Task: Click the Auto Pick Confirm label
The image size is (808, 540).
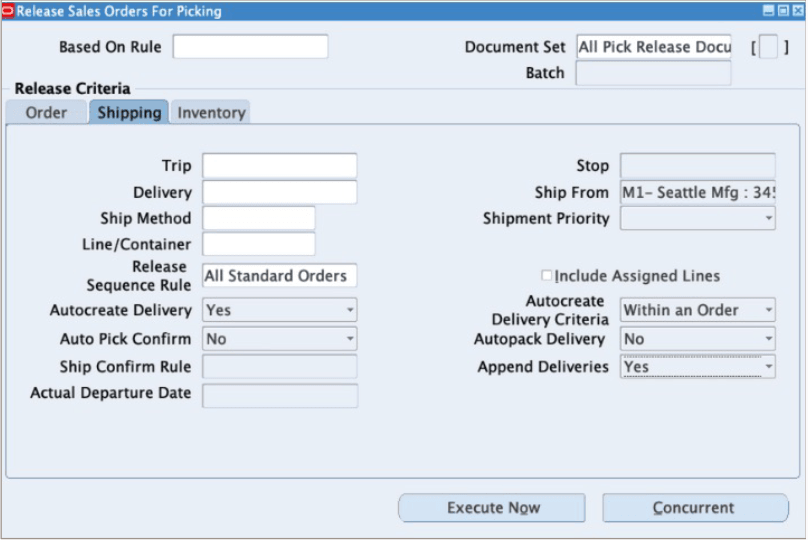Action: click(x=125, y=339)
